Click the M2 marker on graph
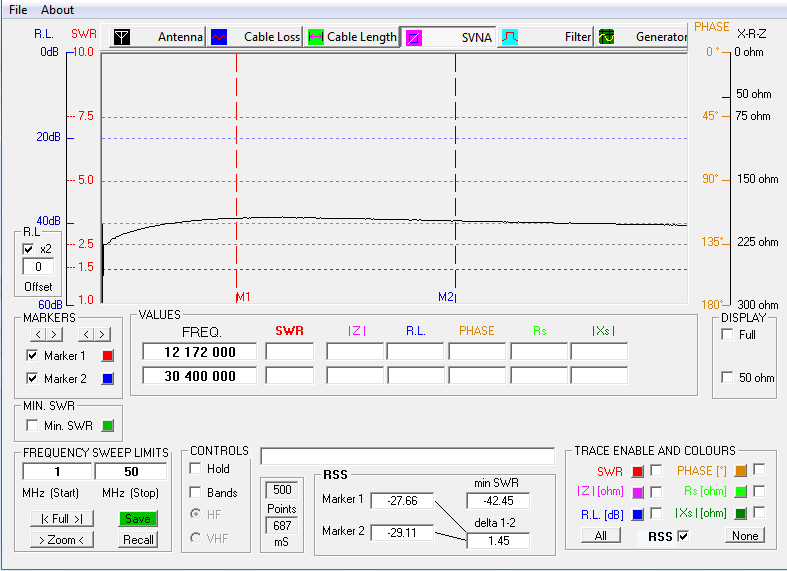The height and width of the screenshot is (571, 787). click(x=446, y=297)
